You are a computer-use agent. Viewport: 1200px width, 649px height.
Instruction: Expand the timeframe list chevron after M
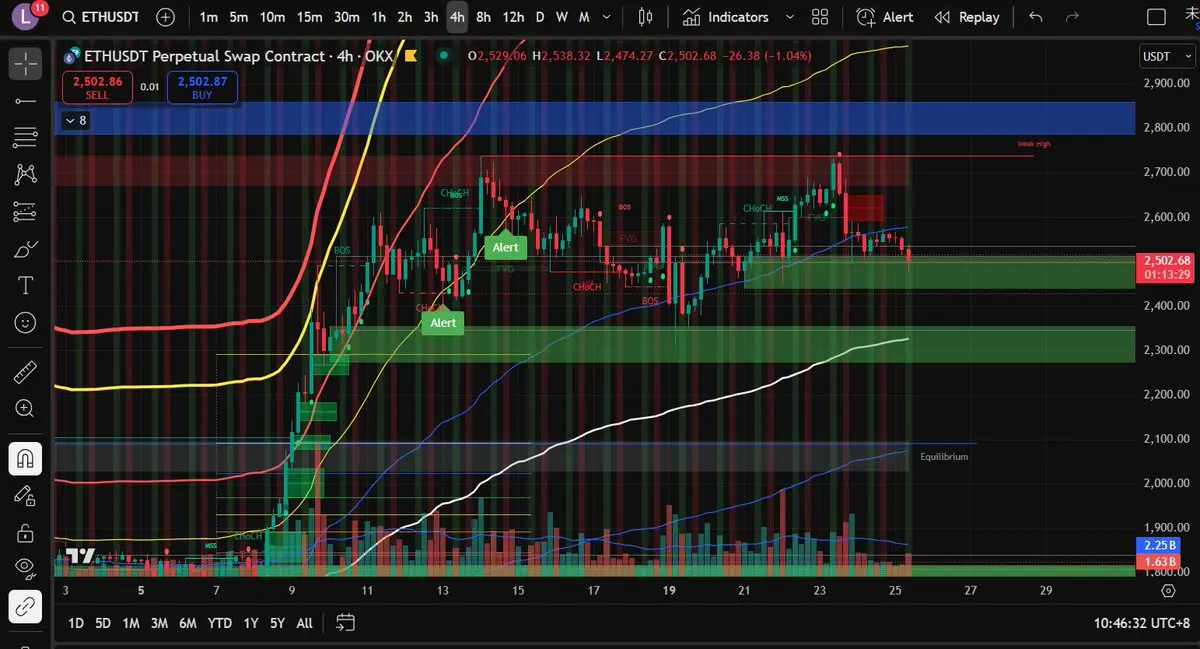tap(609, 17)
